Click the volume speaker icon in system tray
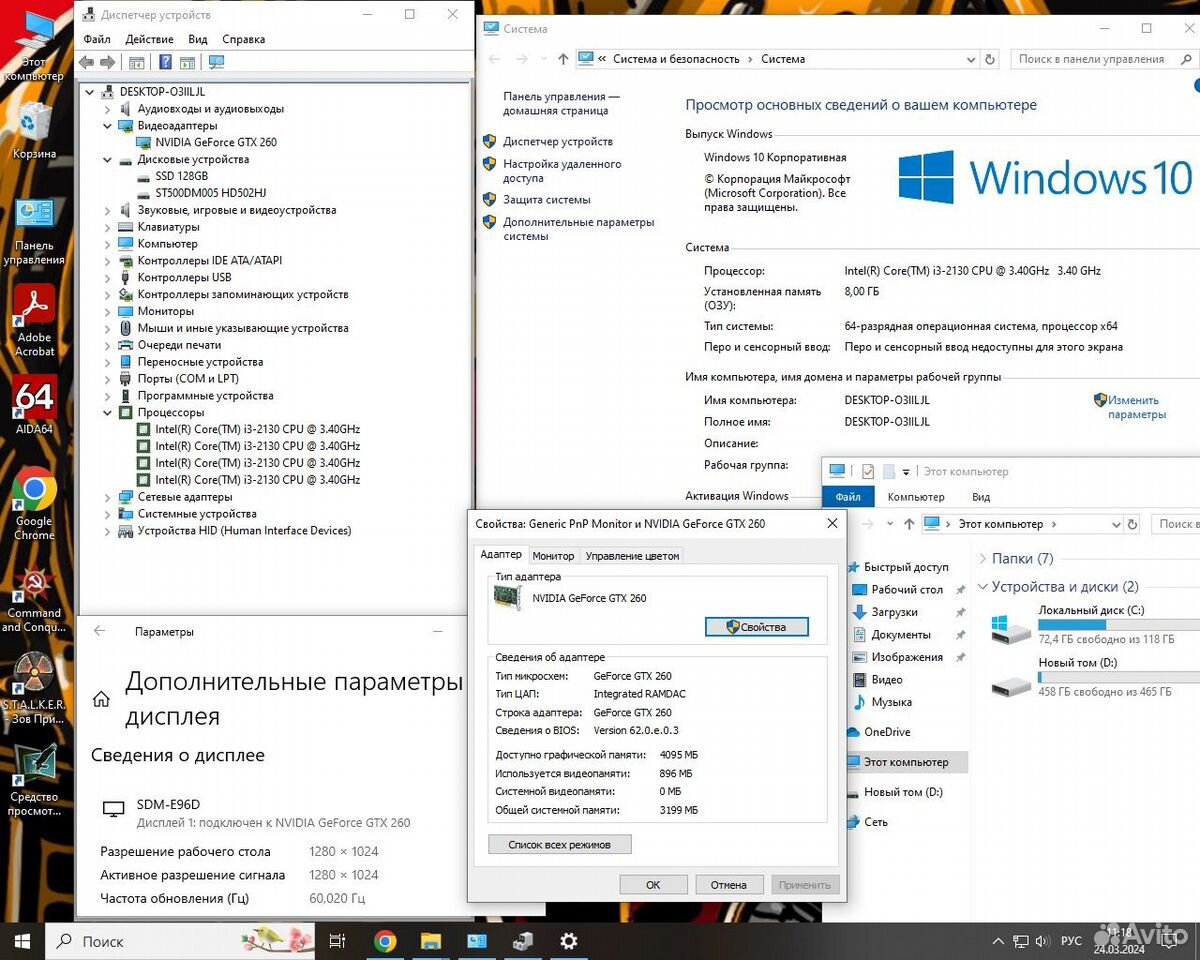Viewport: 1200px width, 960px height. tap(1043, 941)
